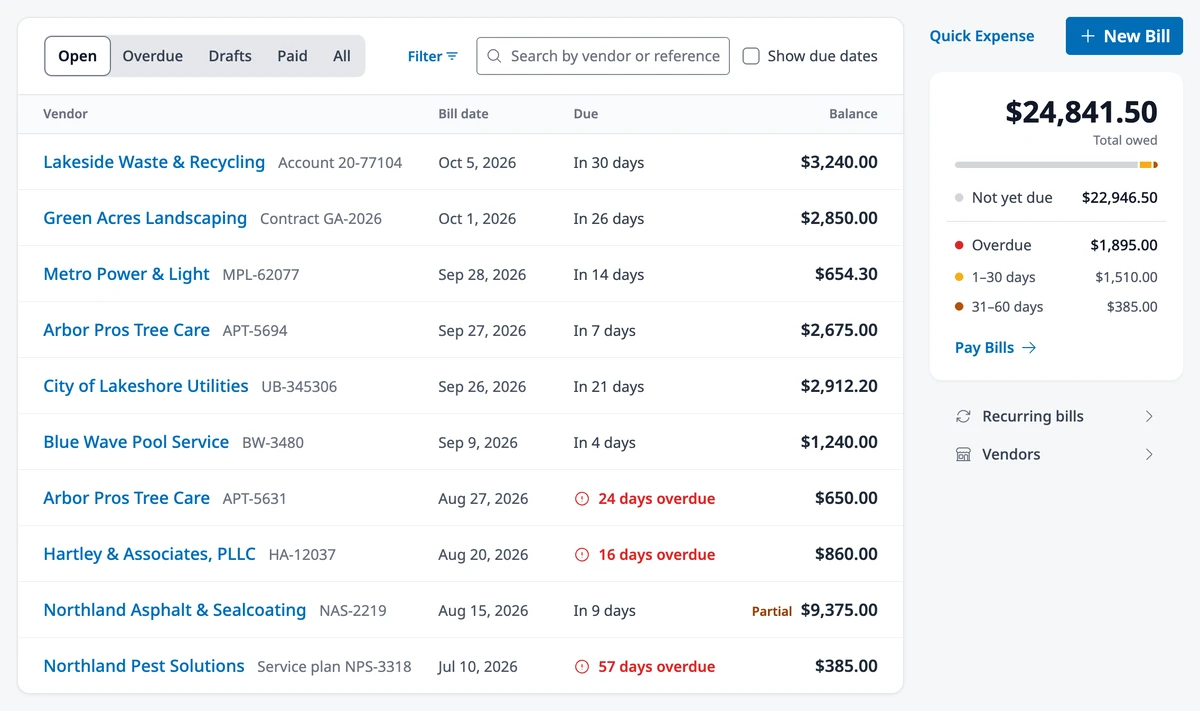Click the arrow icon beside Pay Bills

click(1029, 348)
